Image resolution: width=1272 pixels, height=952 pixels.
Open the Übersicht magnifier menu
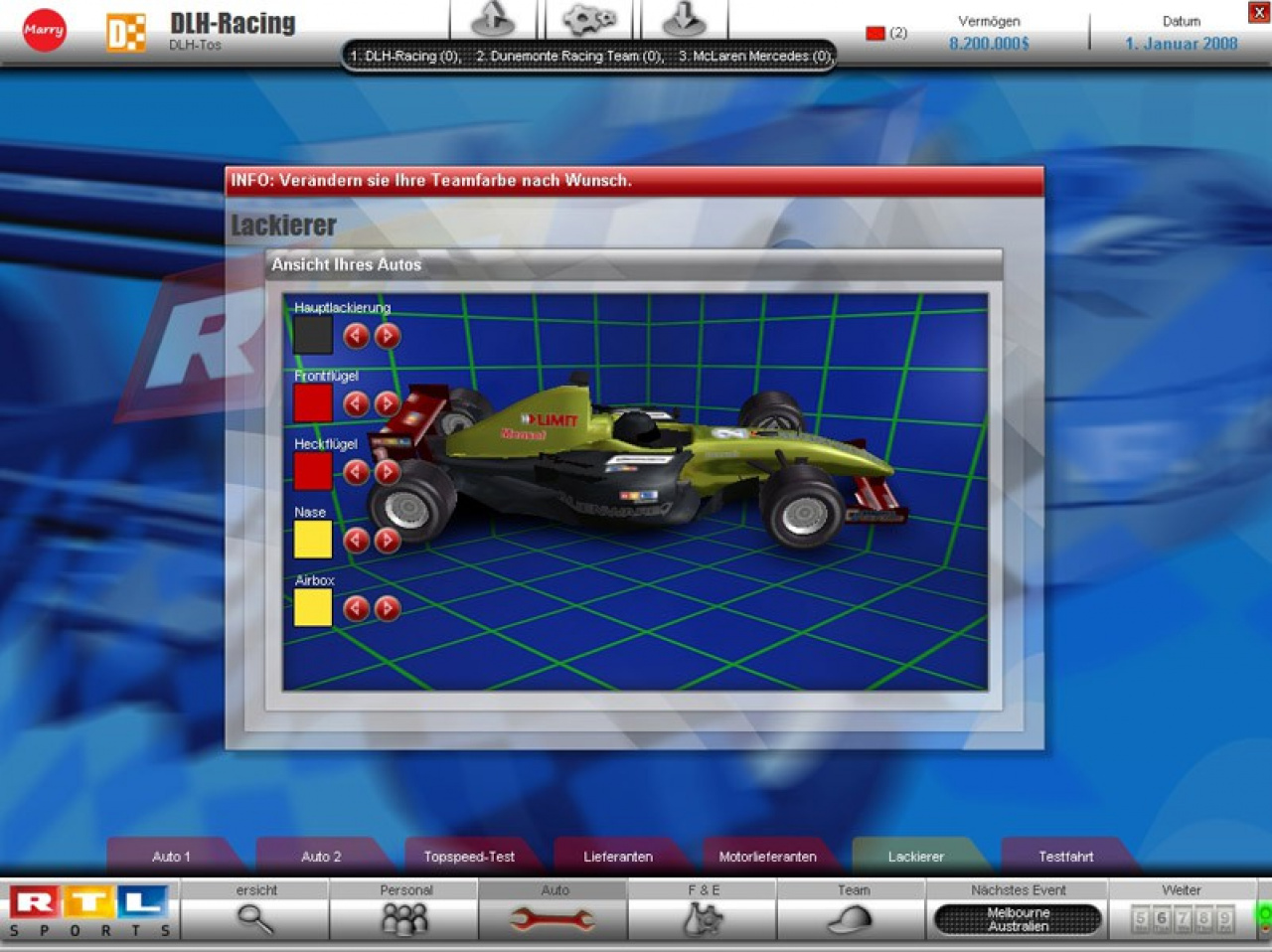[255, 910]
